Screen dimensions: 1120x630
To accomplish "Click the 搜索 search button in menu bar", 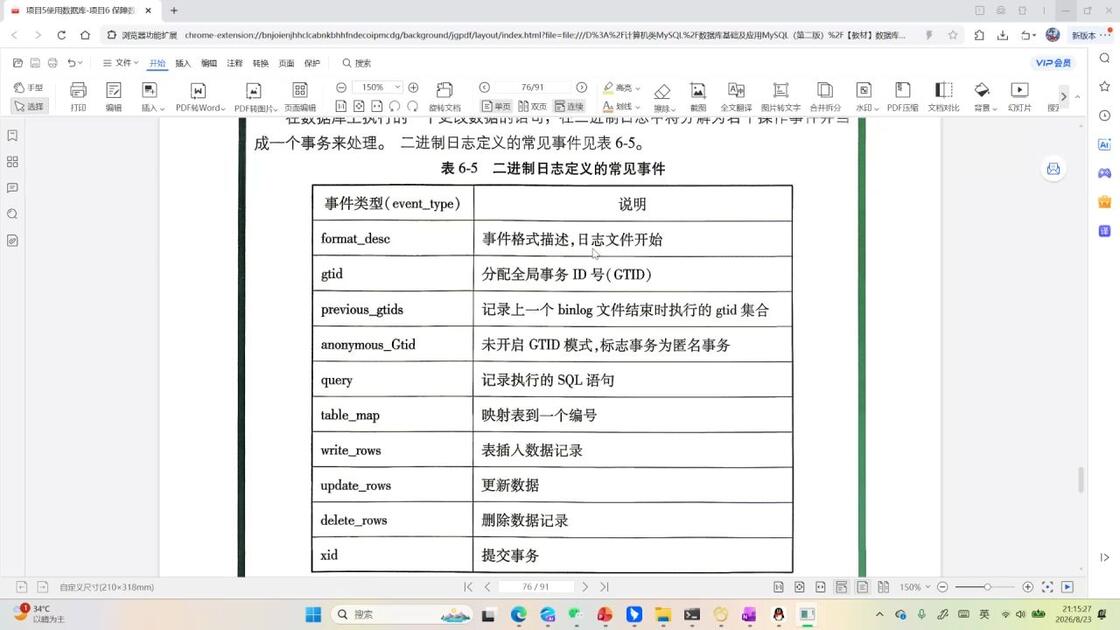I will tap(356, 63).
